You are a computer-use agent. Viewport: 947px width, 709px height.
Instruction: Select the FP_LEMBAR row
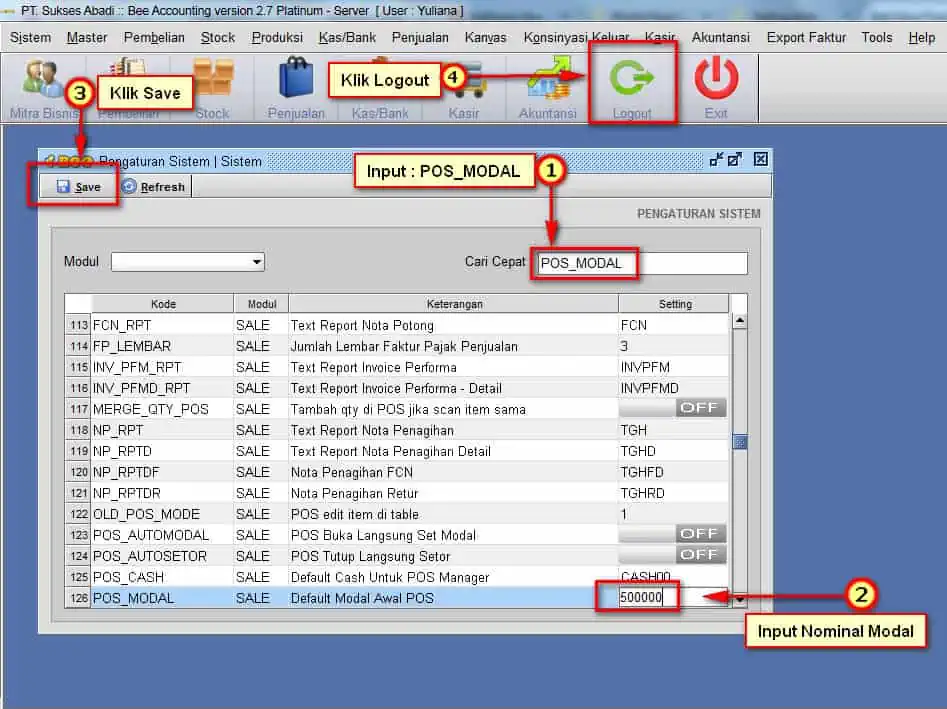point(397,346)
